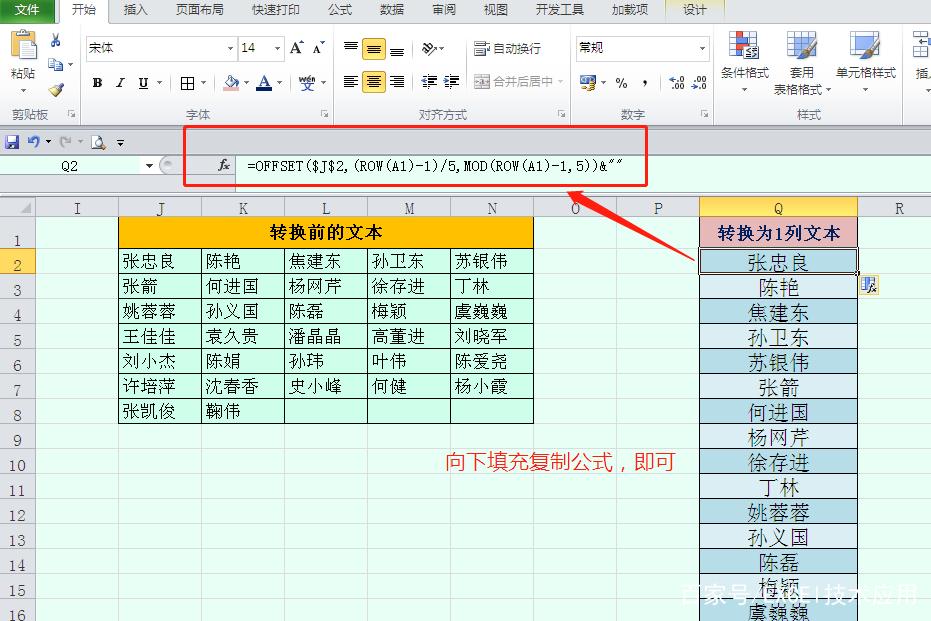Click the Copy icon in clipboard group
This screenshot has width=931, height=621.
[x=55, y=64]
